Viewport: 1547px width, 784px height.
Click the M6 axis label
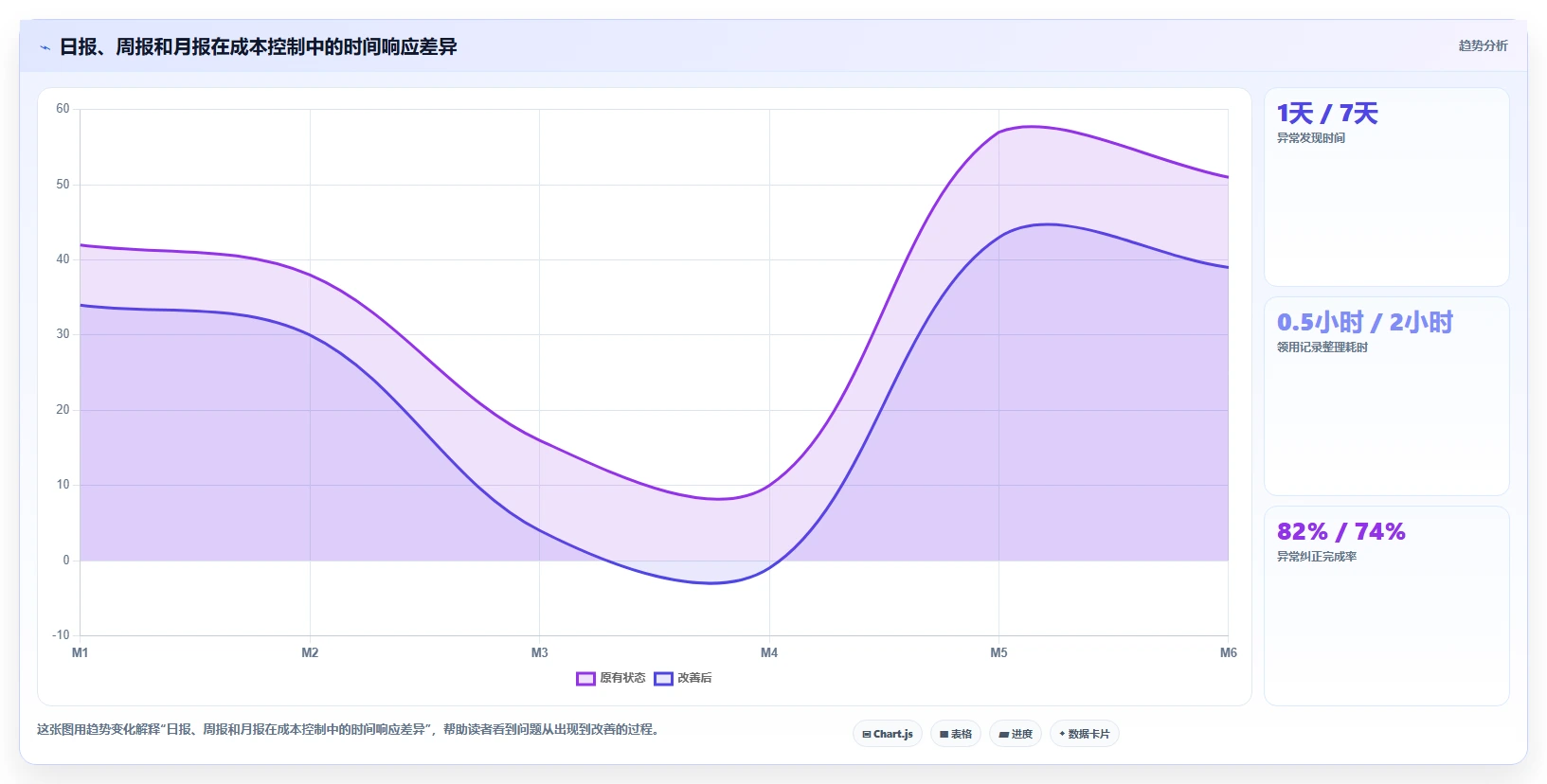(x=1228, y=652)
